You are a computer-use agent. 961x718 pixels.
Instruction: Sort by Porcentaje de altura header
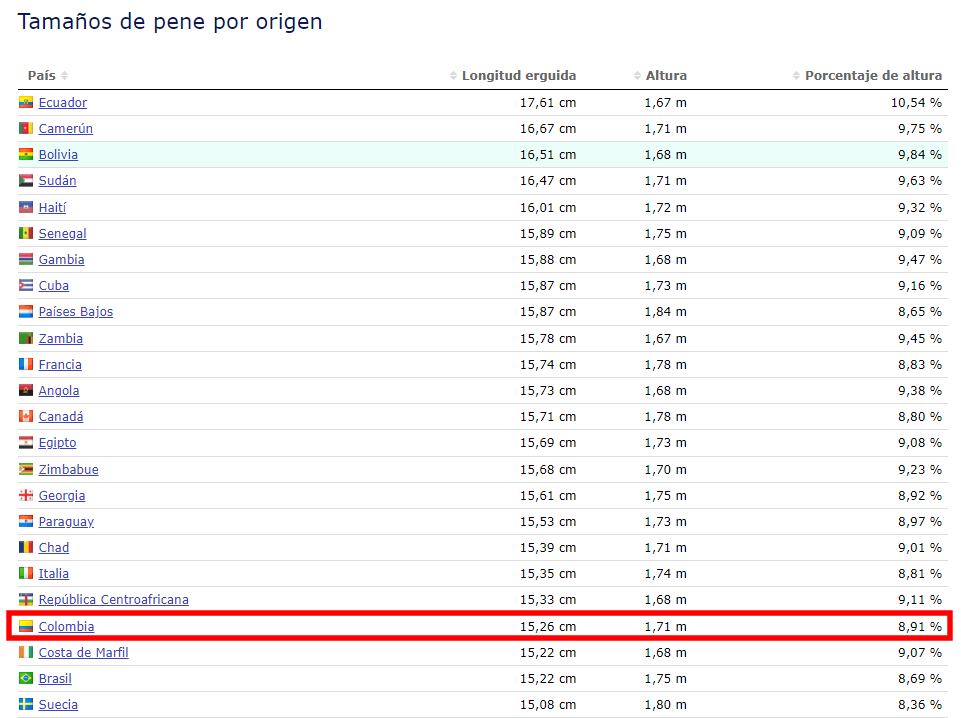point(872,76)
